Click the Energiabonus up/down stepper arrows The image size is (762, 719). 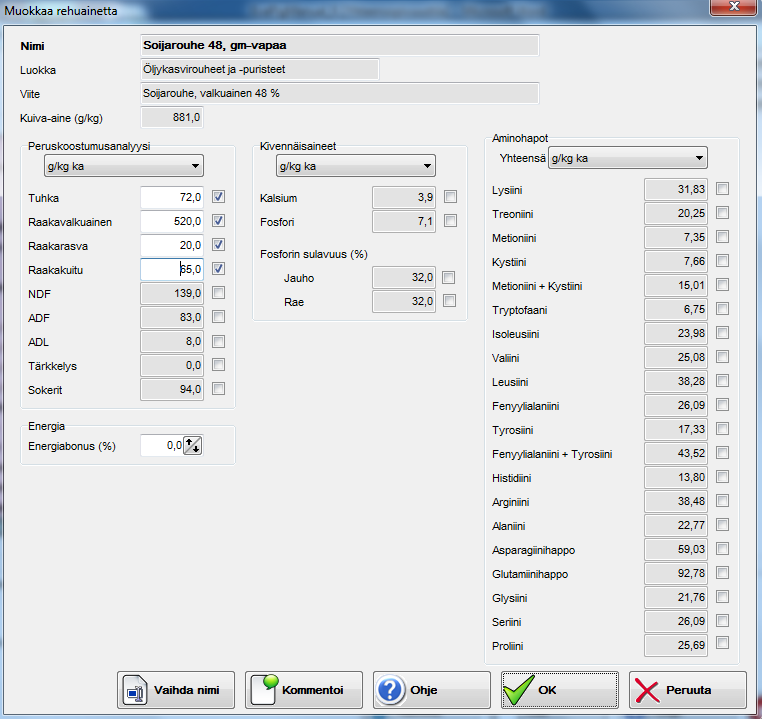[x=192, y=445]
